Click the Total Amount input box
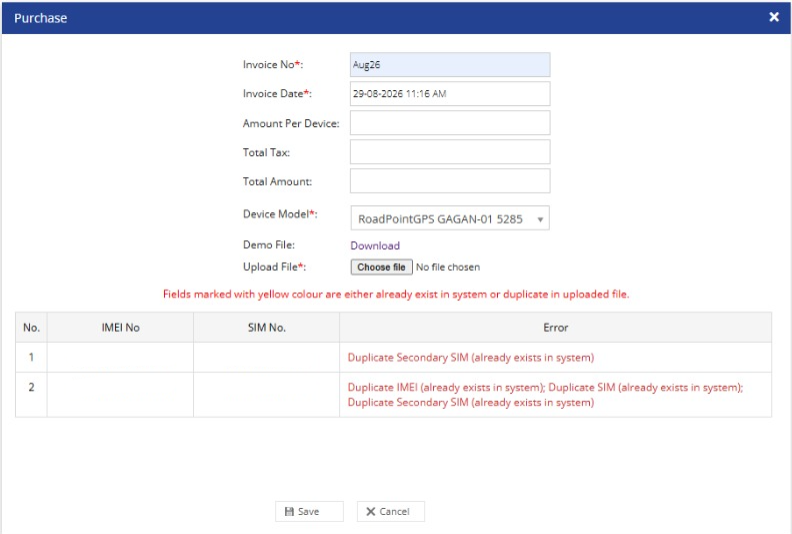The image size is (792, 534). point(450,181)
